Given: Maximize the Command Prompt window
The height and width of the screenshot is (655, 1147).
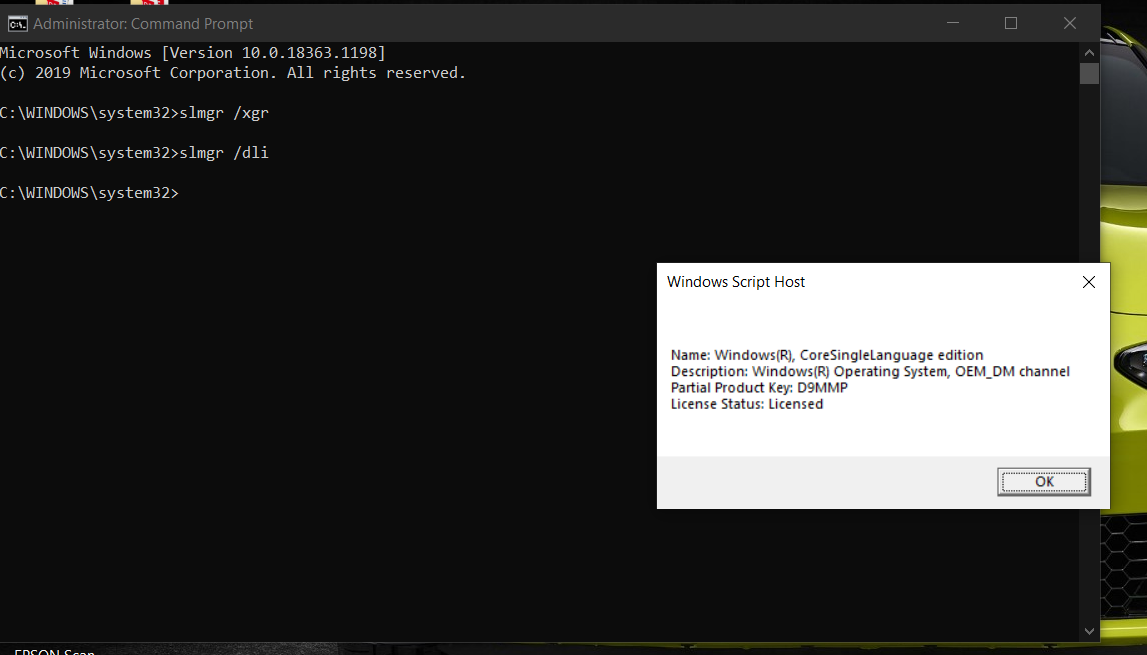Looking at the screenshot, I should (1011, 23).
